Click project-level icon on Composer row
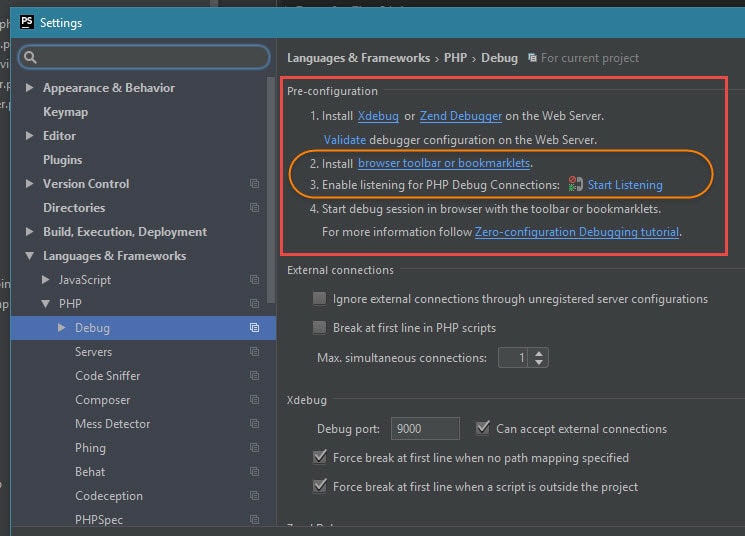Screen dimensions: 745x536 255,399
